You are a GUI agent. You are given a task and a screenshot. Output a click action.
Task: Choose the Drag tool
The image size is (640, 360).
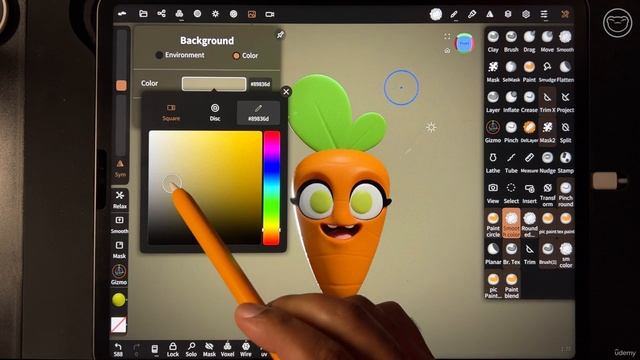529,42
